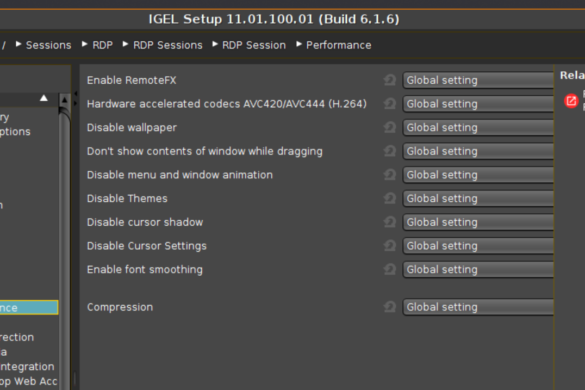Click the tree panel collapse arrow on the divider
The height and width of the screenshot is (390, 585).
[76, 93]
